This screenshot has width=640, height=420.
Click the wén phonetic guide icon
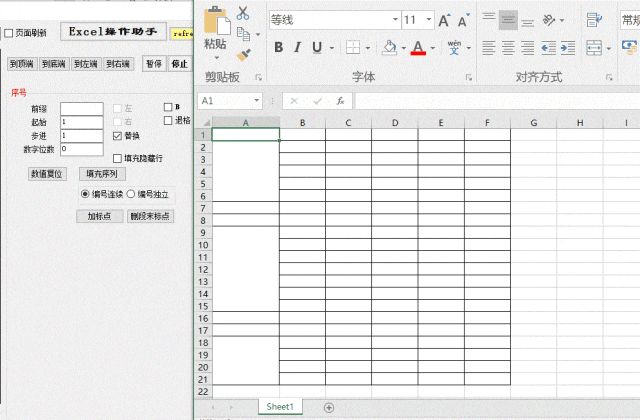click(454, 47)
